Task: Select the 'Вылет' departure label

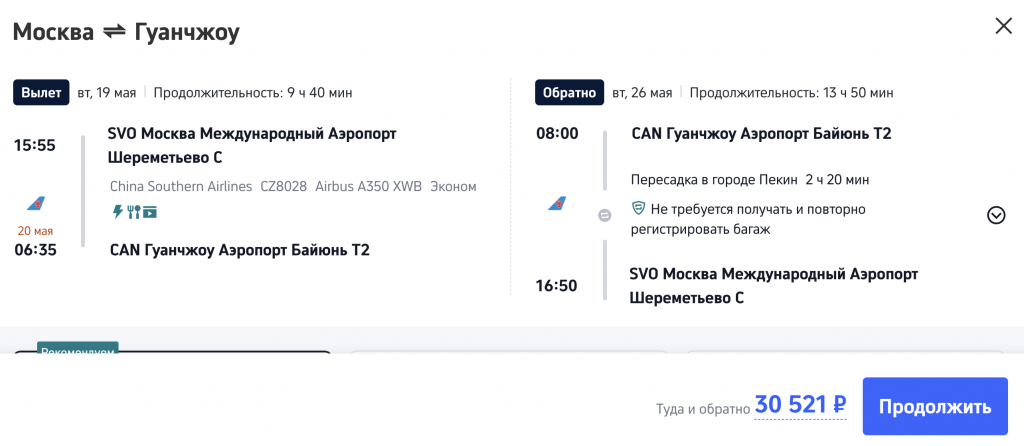Action: coord(41,93)
